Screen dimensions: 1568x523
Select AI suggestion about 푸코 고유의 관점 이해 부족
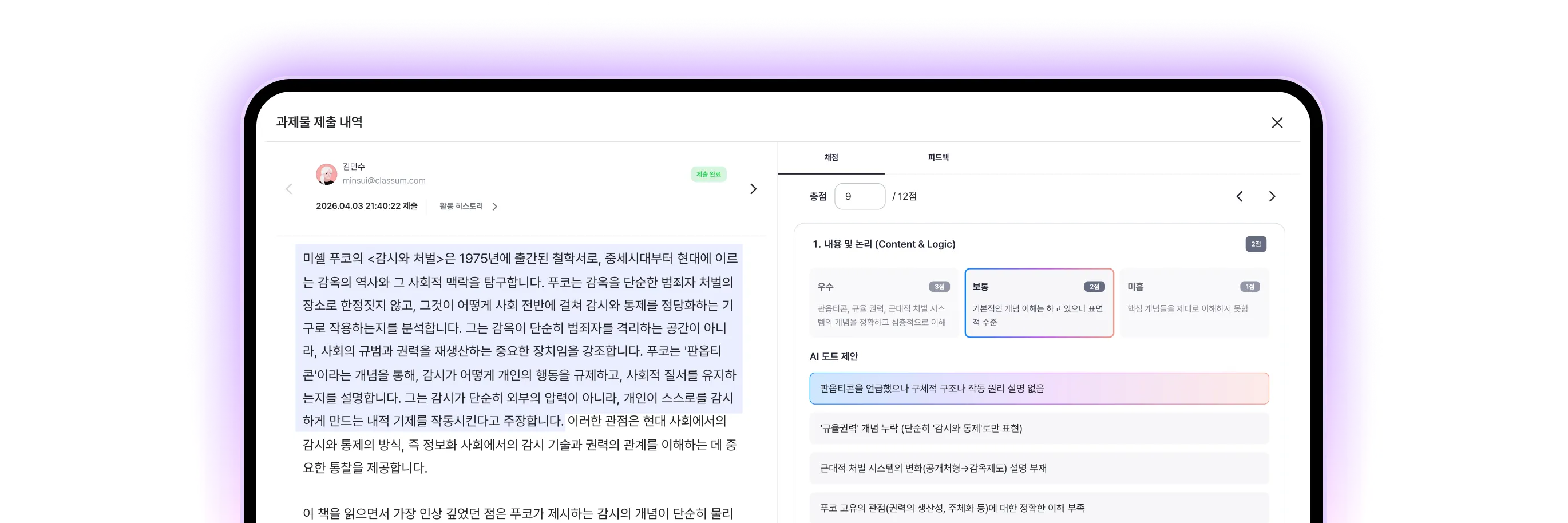(1039, 508)
